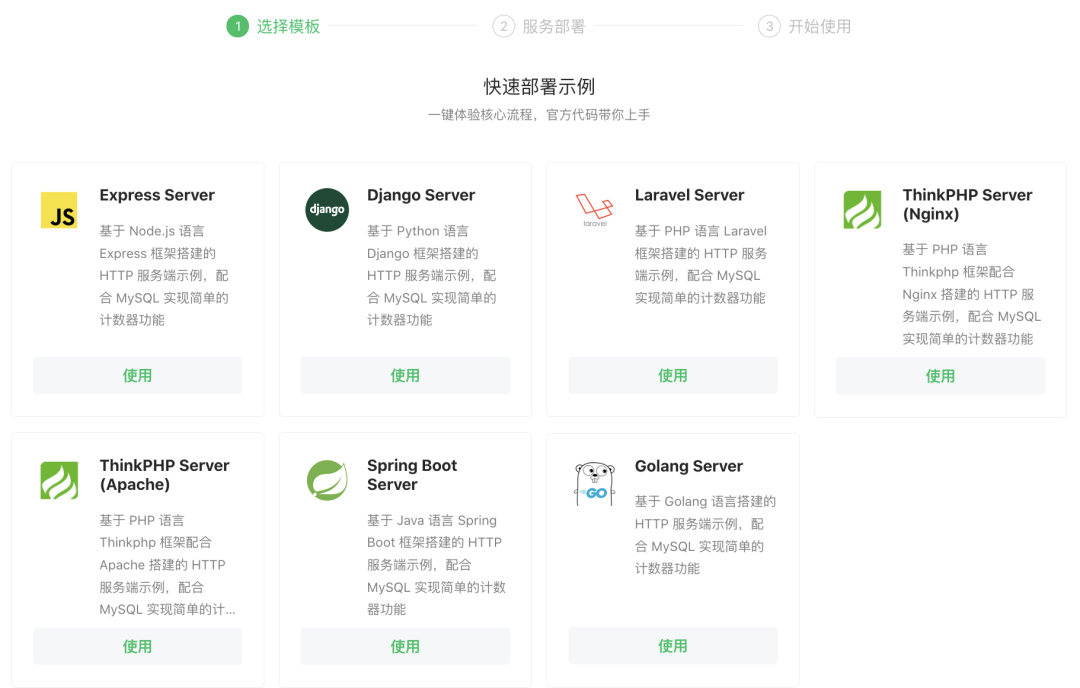
Task: Click the Express Server JS logo icon
Action: (59, 210)
